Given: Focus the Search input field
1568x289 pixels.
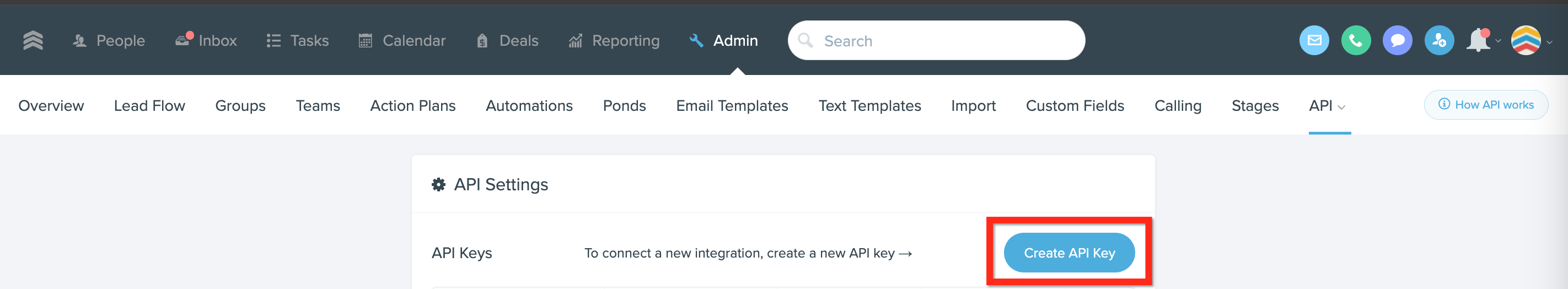Looking at the screenshot, I should (936, 41).
